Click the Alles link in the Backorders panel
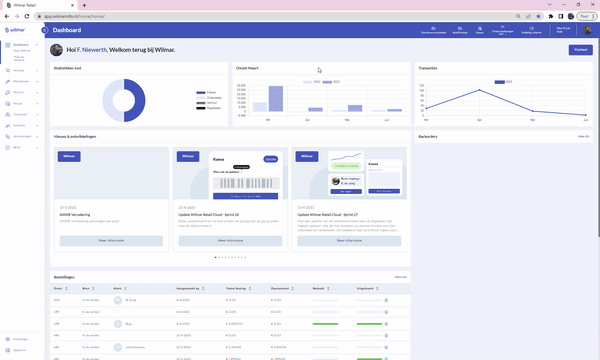 (583, 136)
